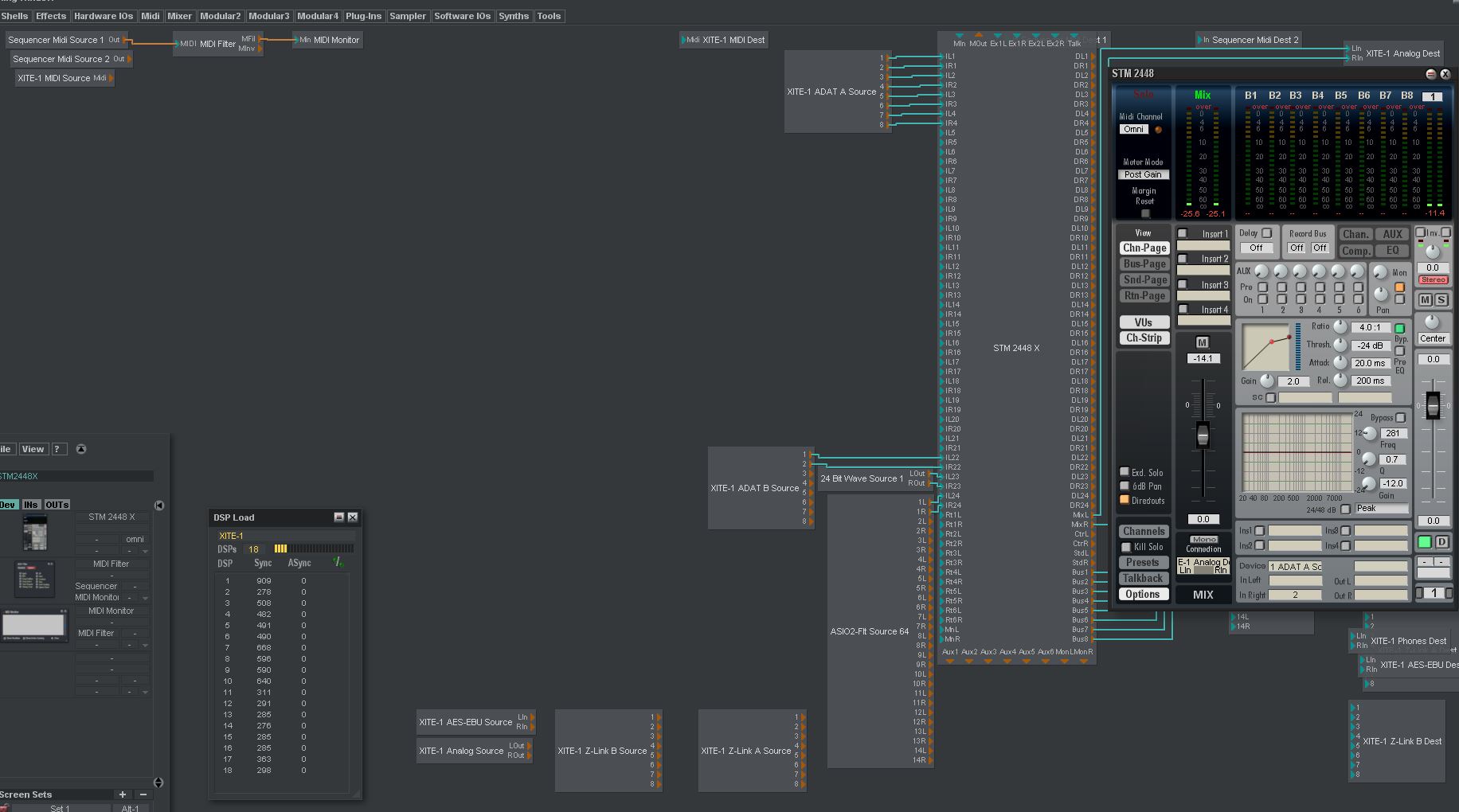Viewport: 1459px width, 812px height.
Task: Toggle the Ch-Strip view button
Action: point(1144,338)
